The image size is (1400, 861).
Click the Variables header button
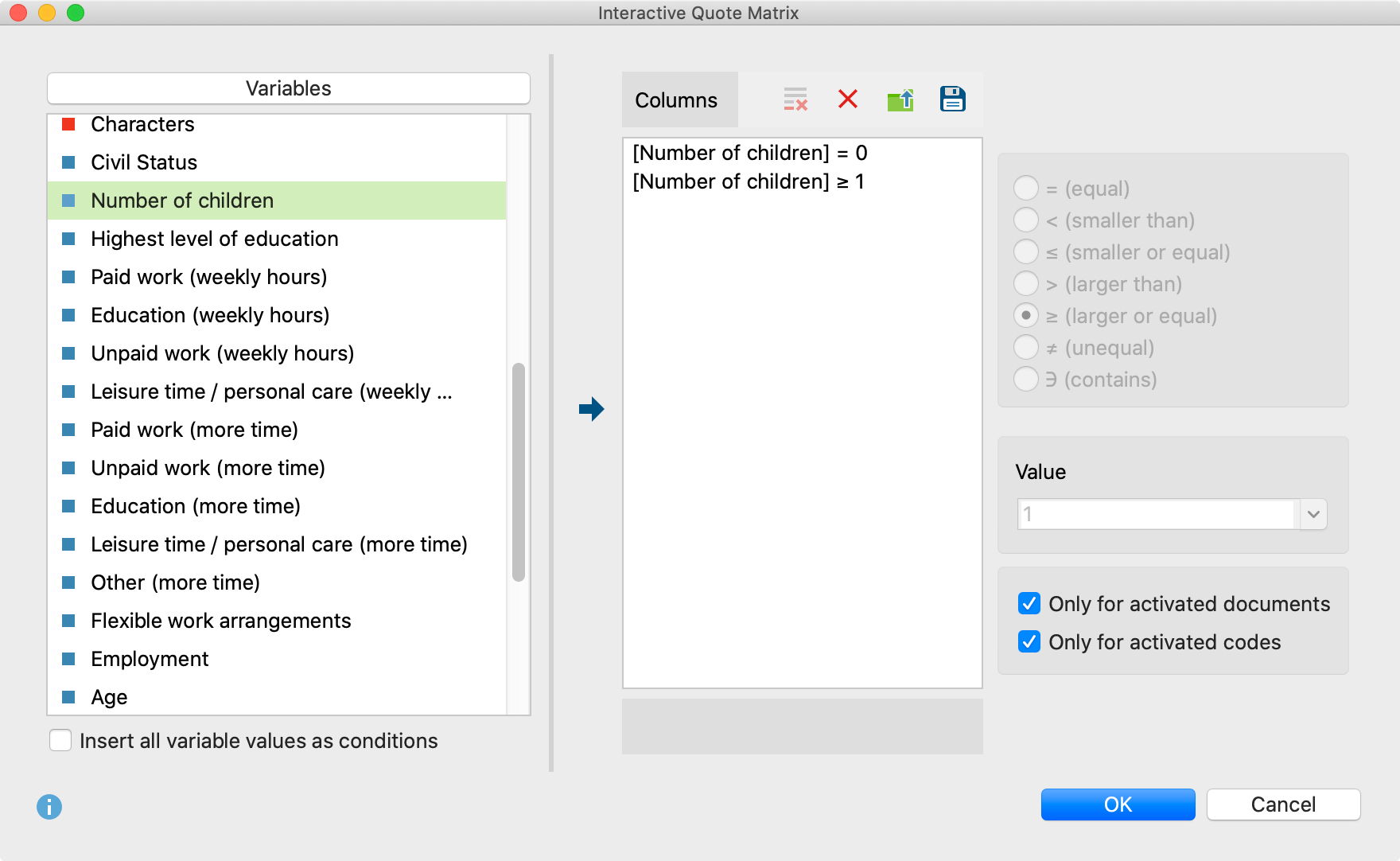point(289,88)
